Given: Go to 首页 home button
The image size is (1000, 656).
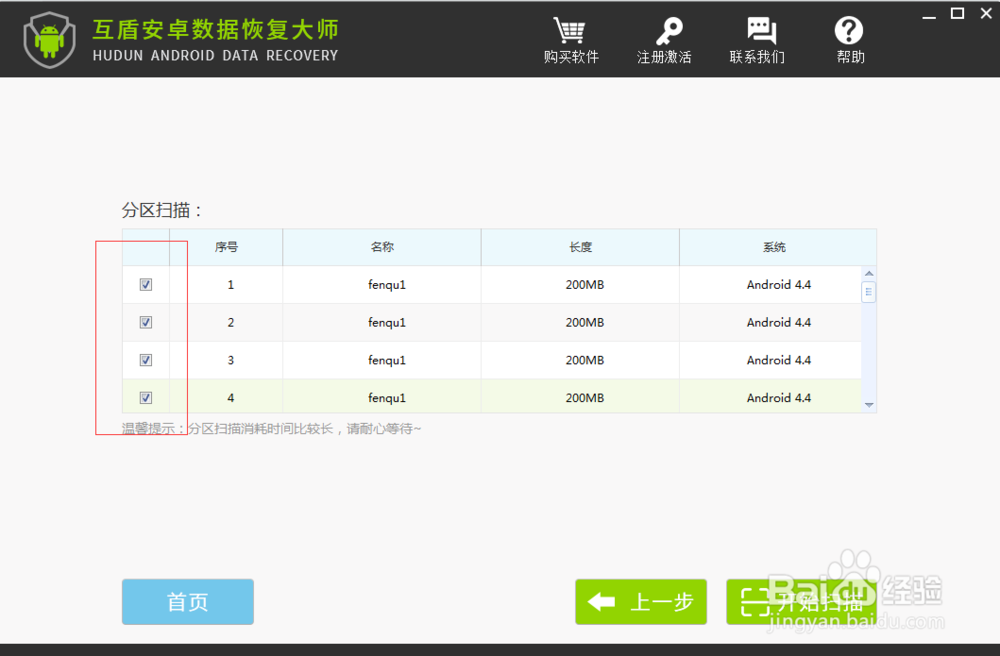Looking at the screenshot, I should pos(188,602).
